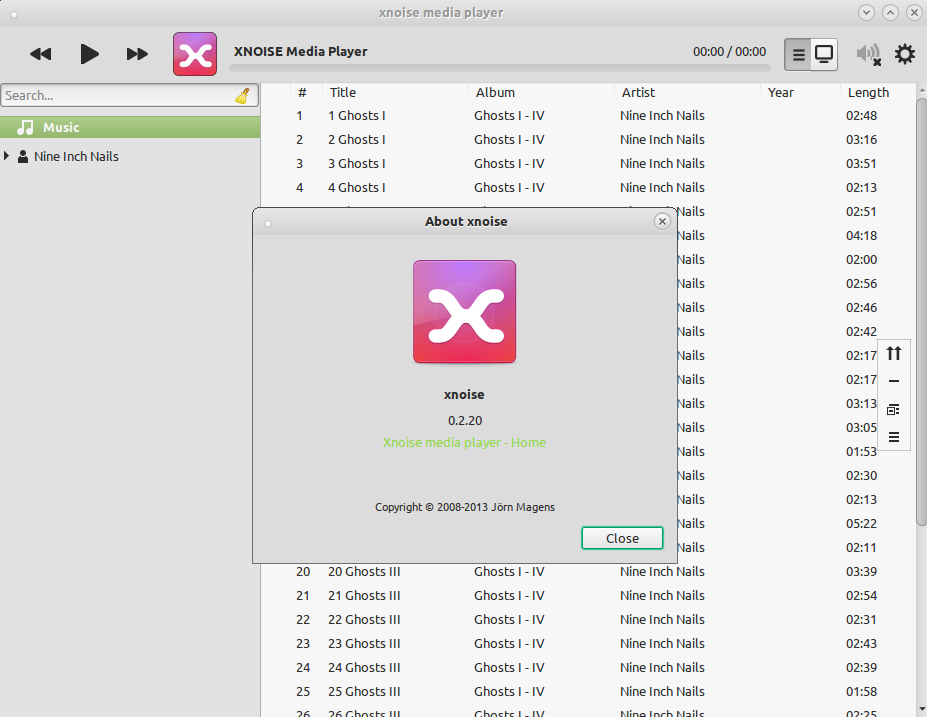Sort by the Title column header
Viewport: 927px width, 717px height.
pyautogui.click(x=343, y=92)
